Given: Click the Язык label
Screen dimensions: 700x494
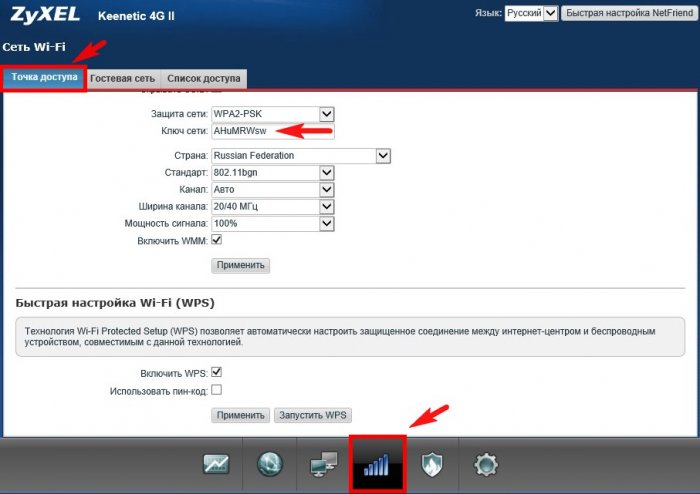Looking at the screenshot, I should coord(488,13).
